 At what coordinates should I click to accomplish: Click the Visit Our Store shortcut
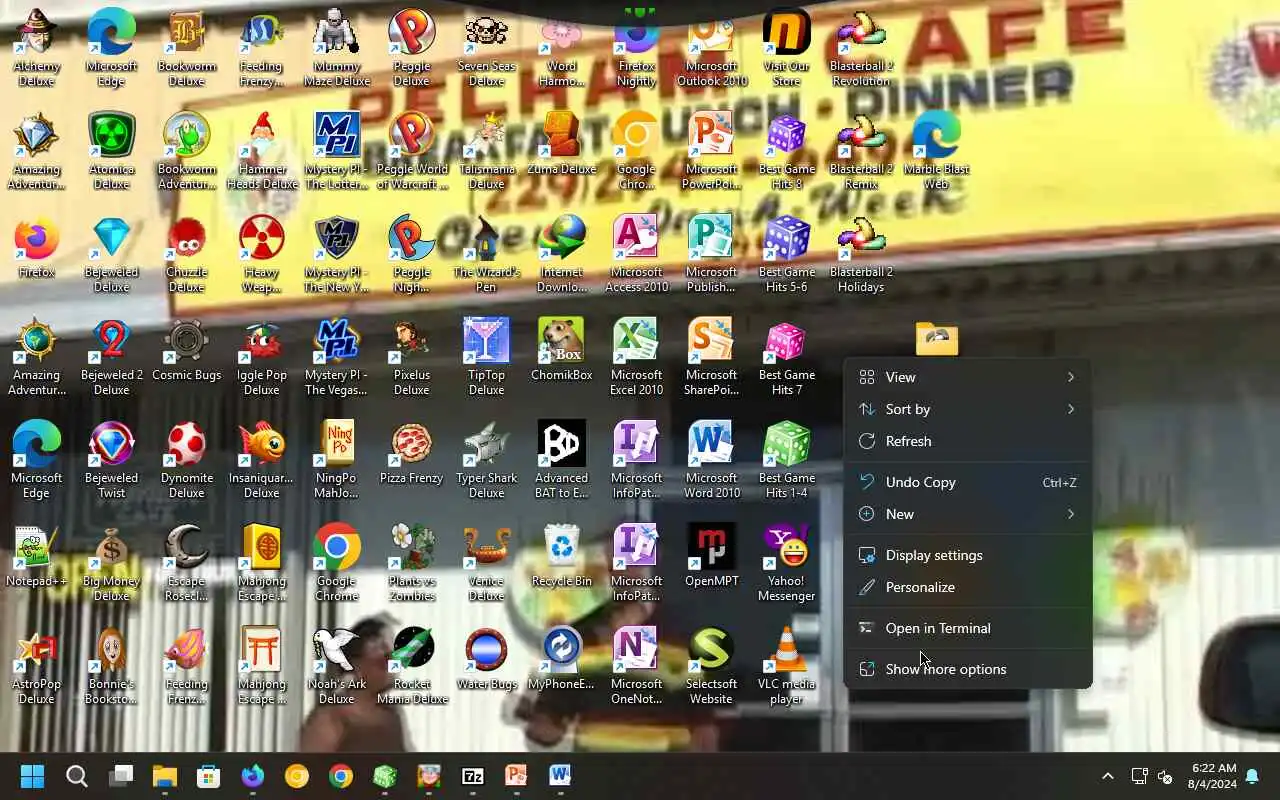pos(786,48)
